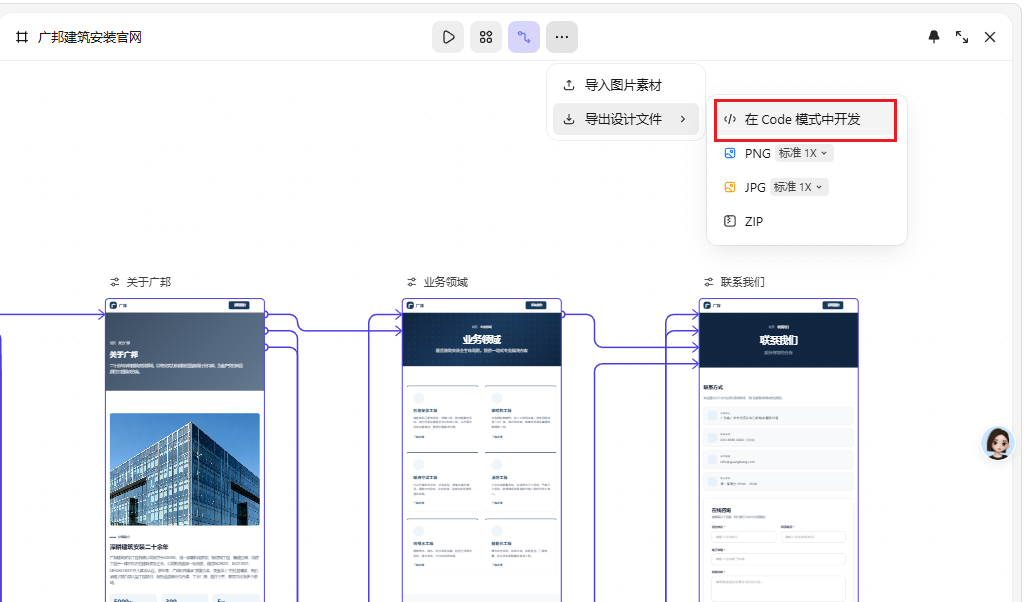
Task: Click the upload icon of 导入图片素材
Action: (569, 85)
